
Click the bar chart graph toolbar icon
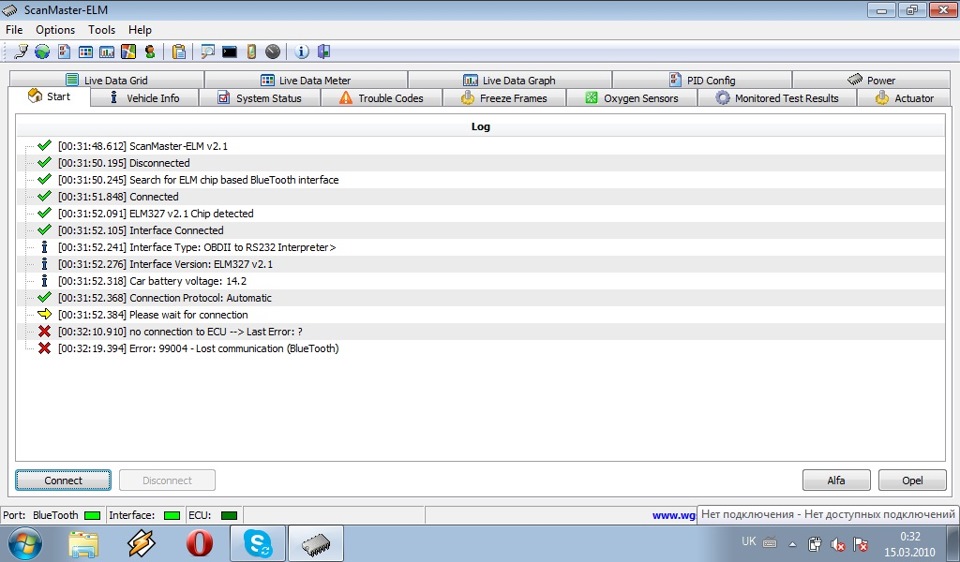point(107,51)
